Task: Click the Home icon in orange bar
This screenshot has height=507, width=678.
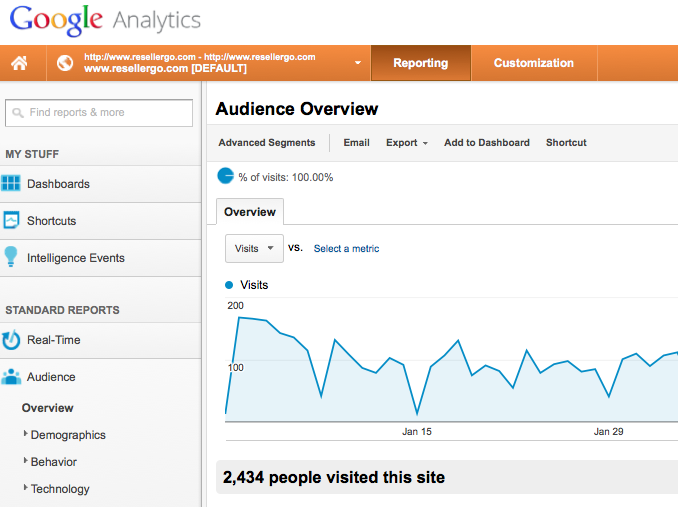Action: (19, 63)
